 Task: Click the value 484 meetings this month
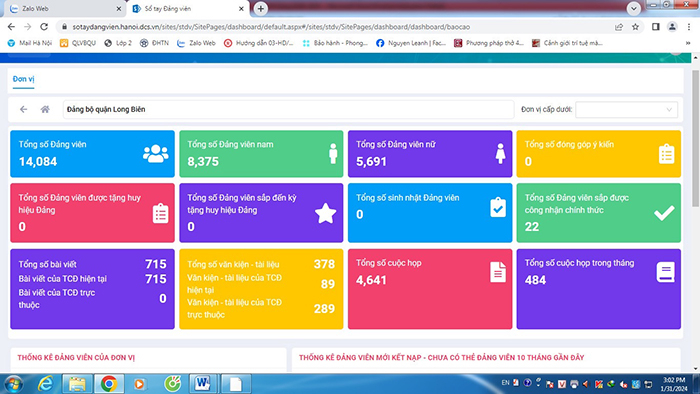[x=535, y=280]
